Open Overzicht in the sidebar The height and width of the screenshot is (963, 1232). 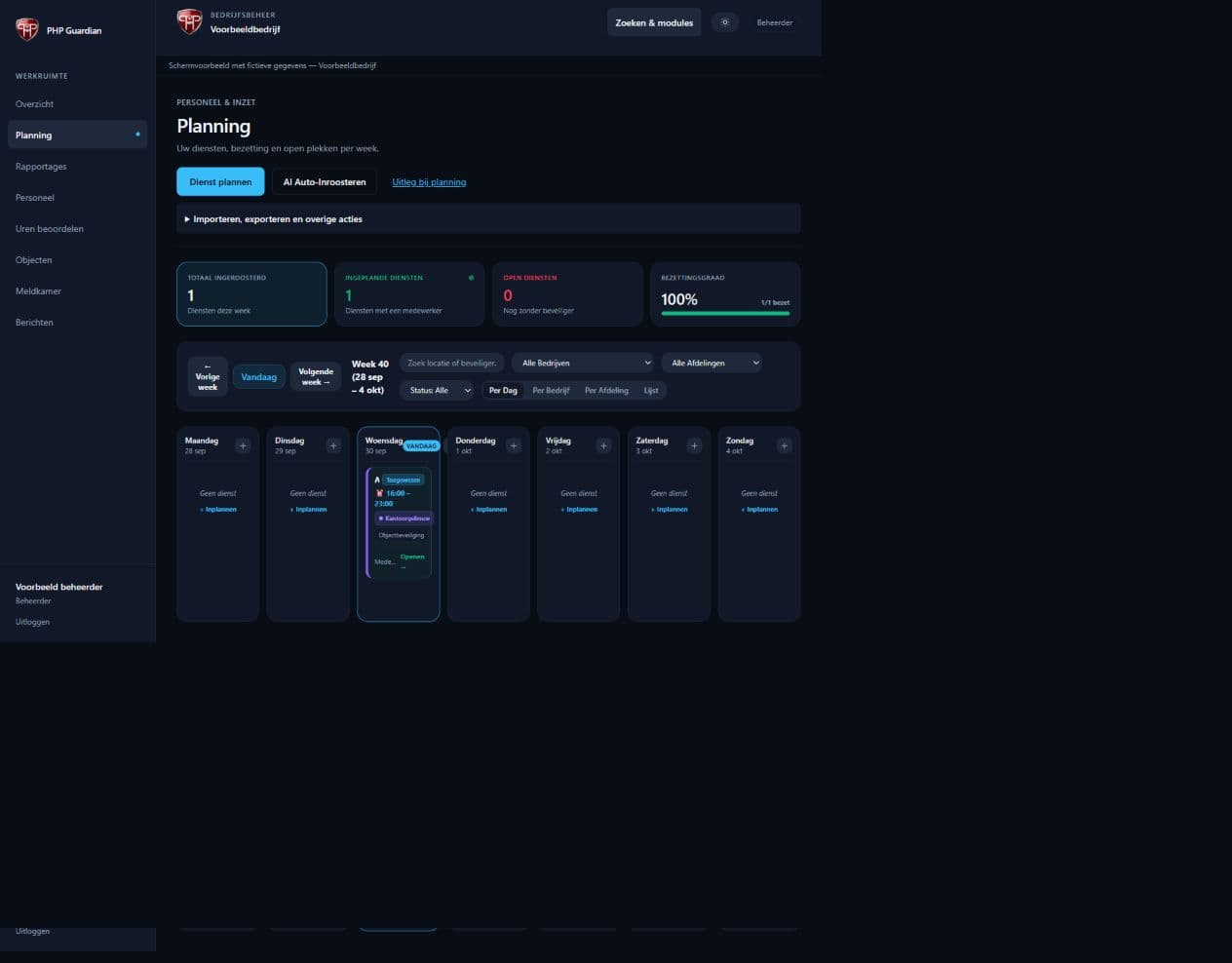click(x=77, y=104)
